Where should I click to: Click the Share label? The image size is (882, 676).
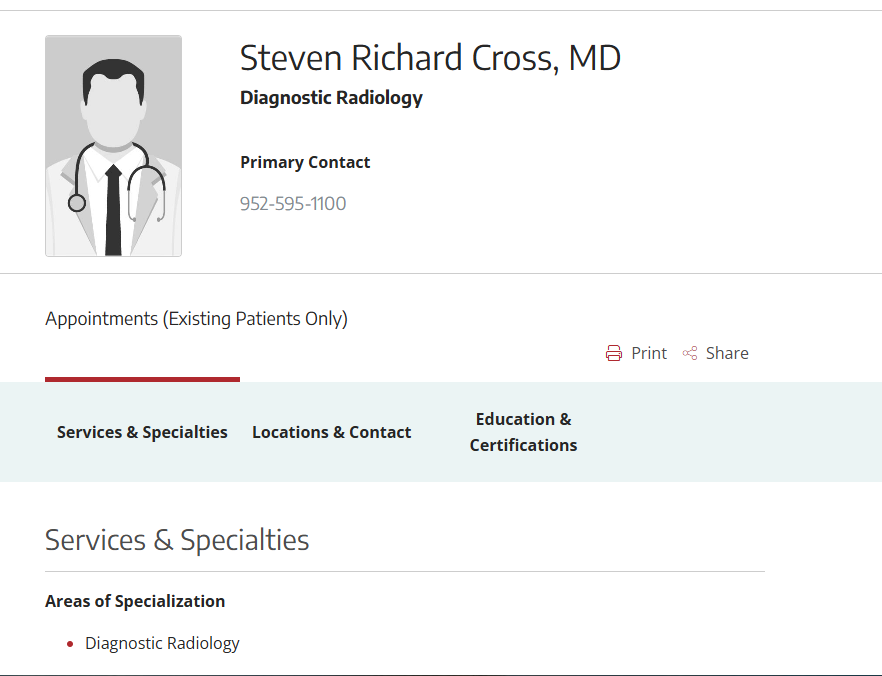[x=727, y=353]
